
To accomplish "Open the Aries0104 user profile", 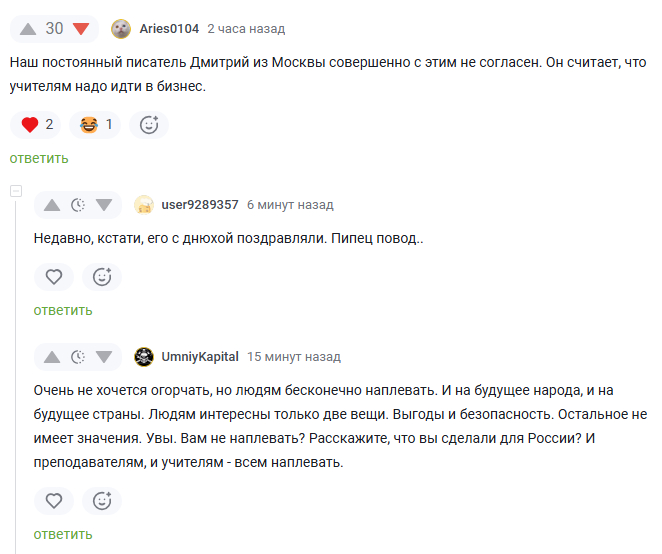I will pos(169,28).
